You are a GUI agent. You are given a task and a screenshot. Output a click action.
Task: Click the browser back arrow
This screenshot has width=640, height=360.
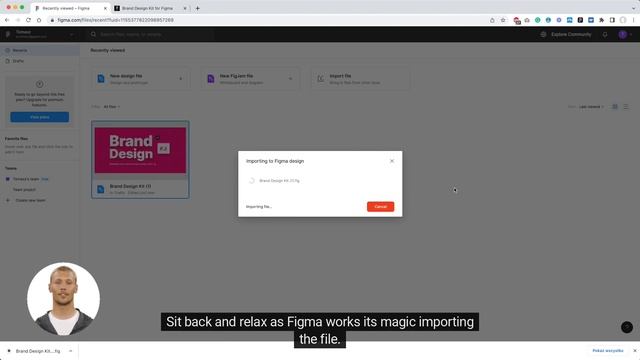point(7,20)
